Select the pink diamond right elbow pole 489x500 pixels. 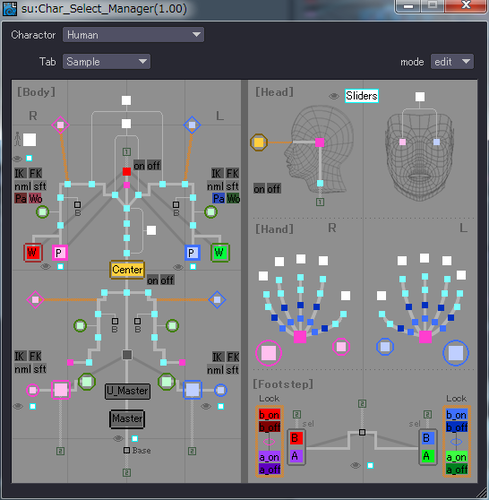(x=60, y=125)
